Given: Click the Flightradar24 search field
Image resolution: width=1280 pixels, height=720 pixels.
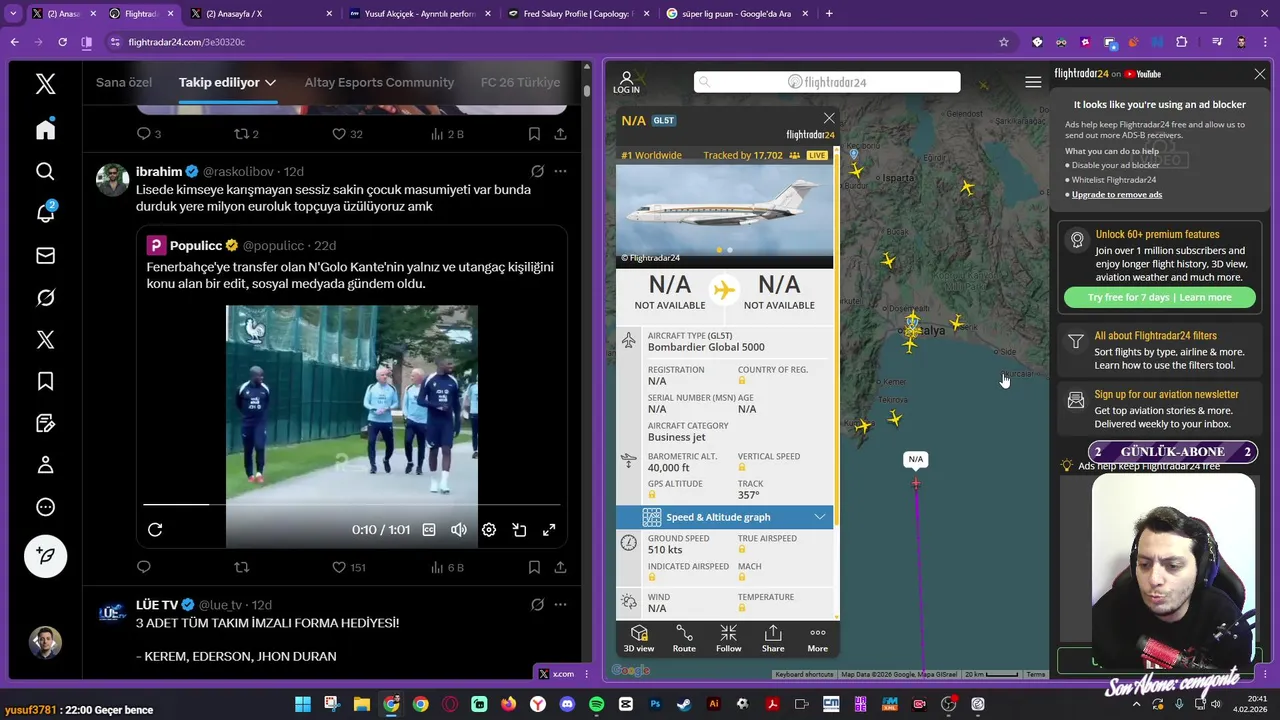Looking at the screenshot, I should pyautogui.click(x=826, y=82).
